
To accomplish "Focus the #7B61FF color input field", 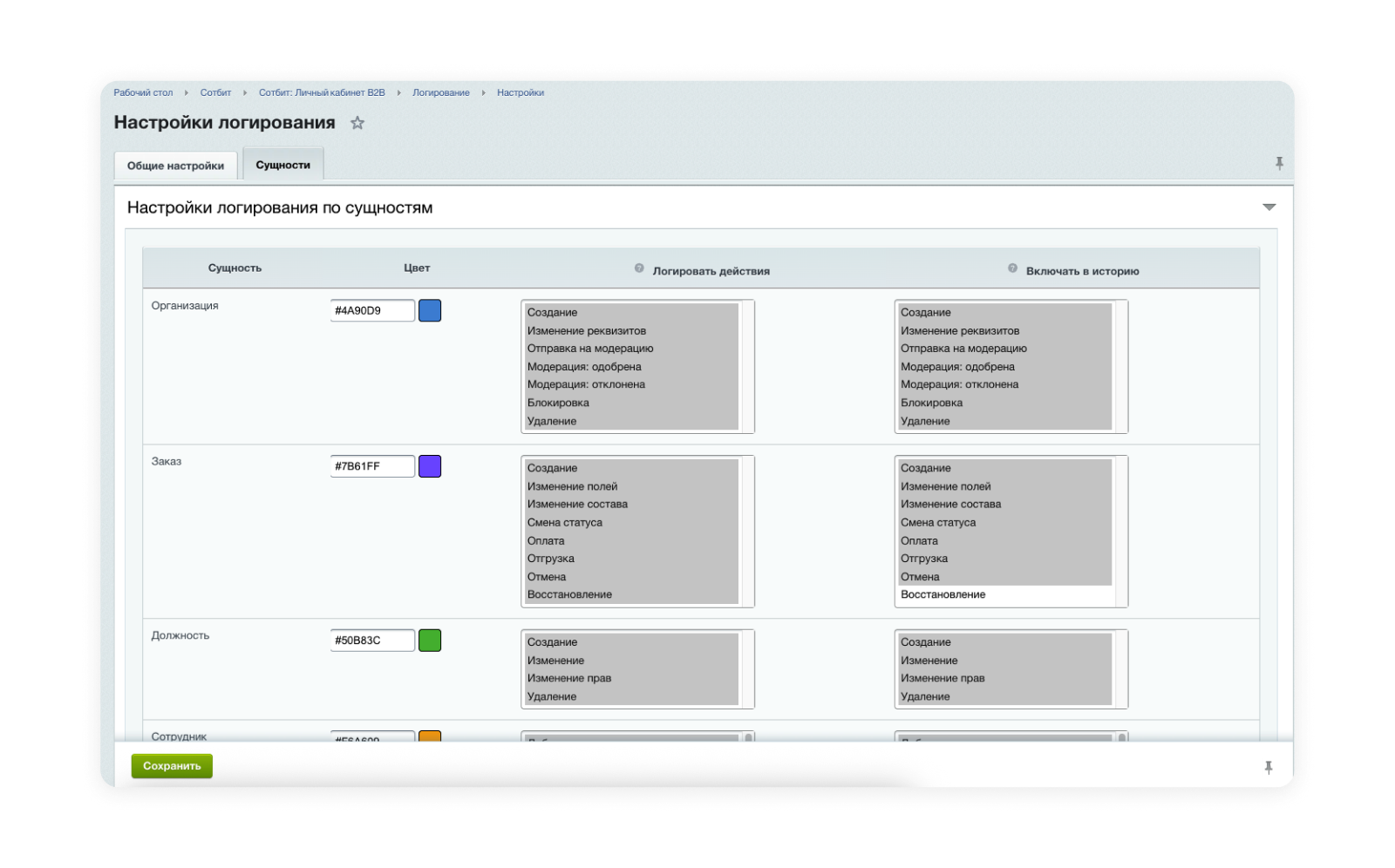I will [x=372, y=466].
